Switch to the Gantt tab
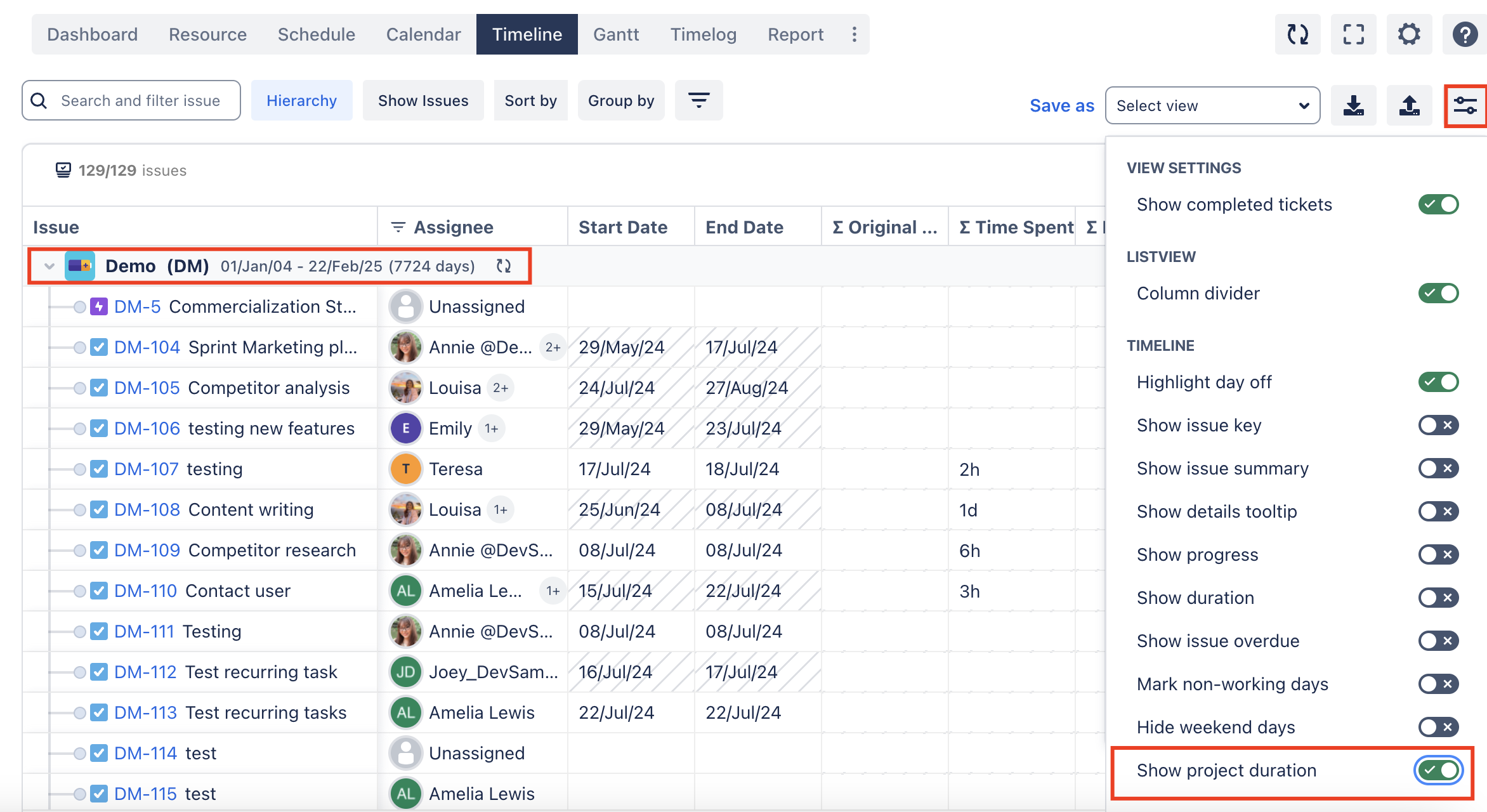Image resolution: width=1487 pixels, height=812 pixels. coord(616,34)
